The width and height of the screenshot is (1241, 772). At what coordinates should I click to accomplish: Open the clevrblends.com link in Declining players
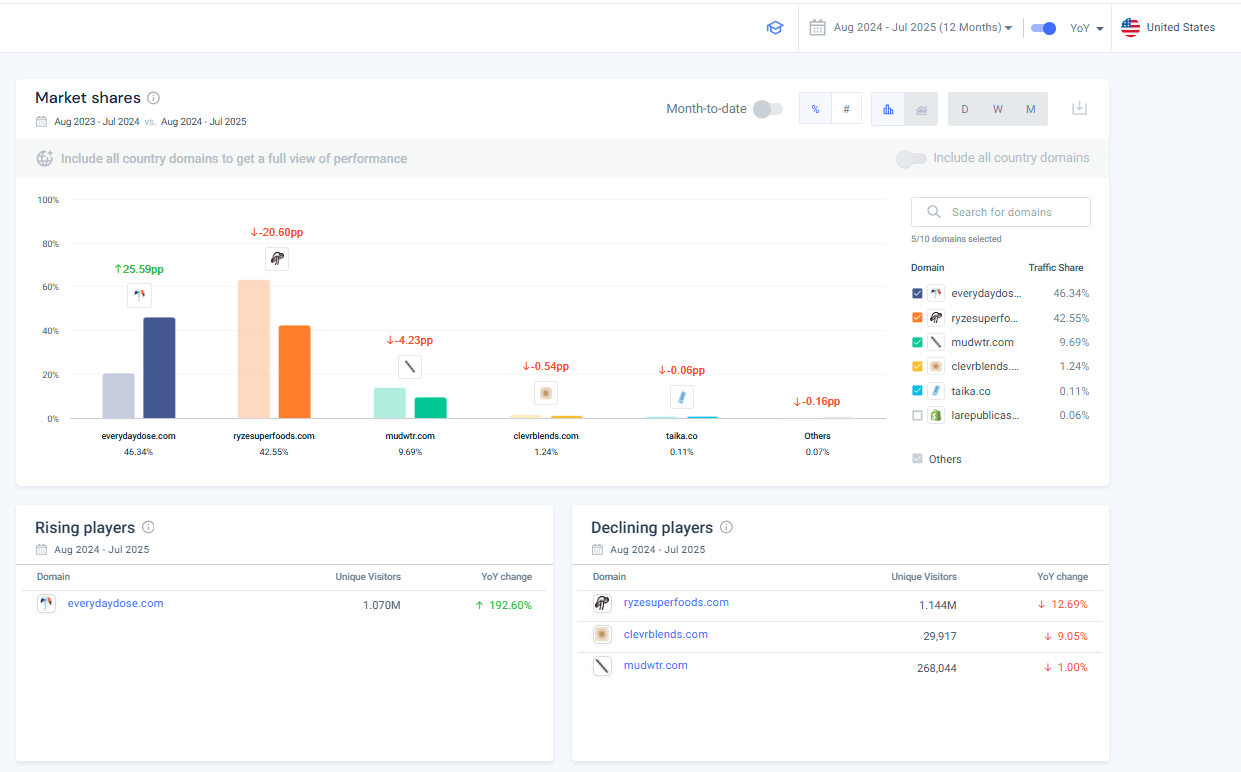click(665, 634)
